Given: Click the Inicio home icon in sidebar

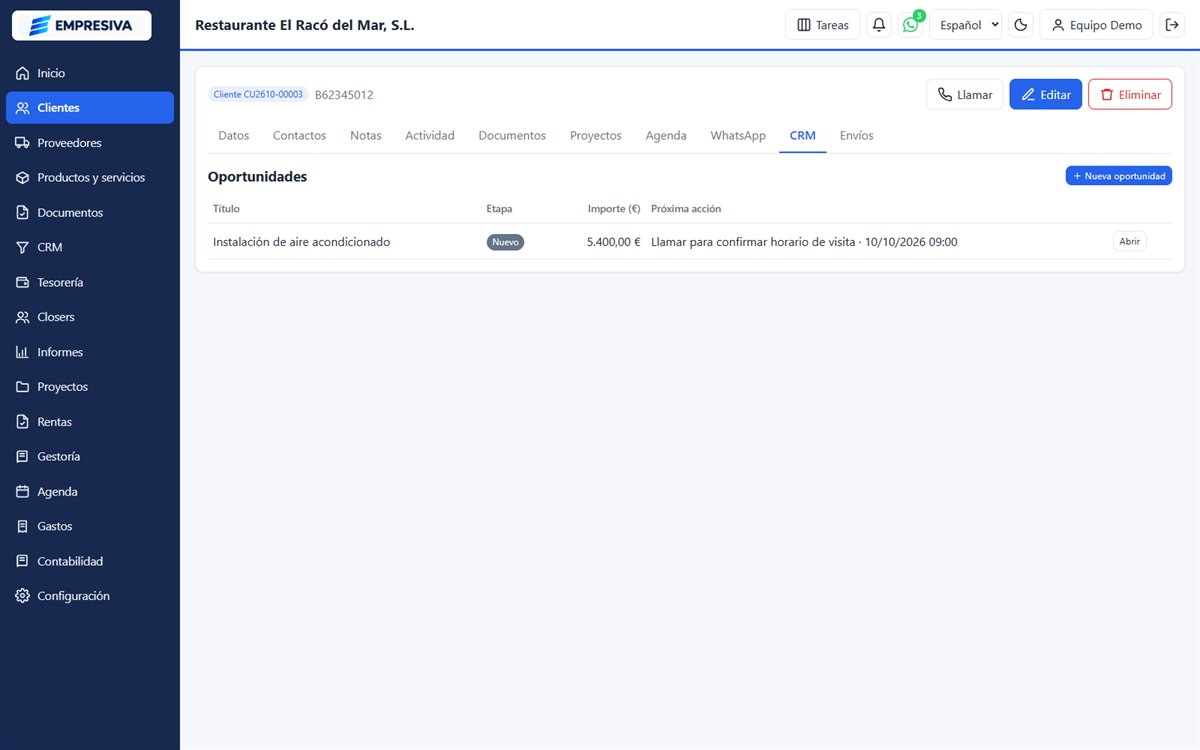Looking at the screenshot, I should [x=23, y=73].
